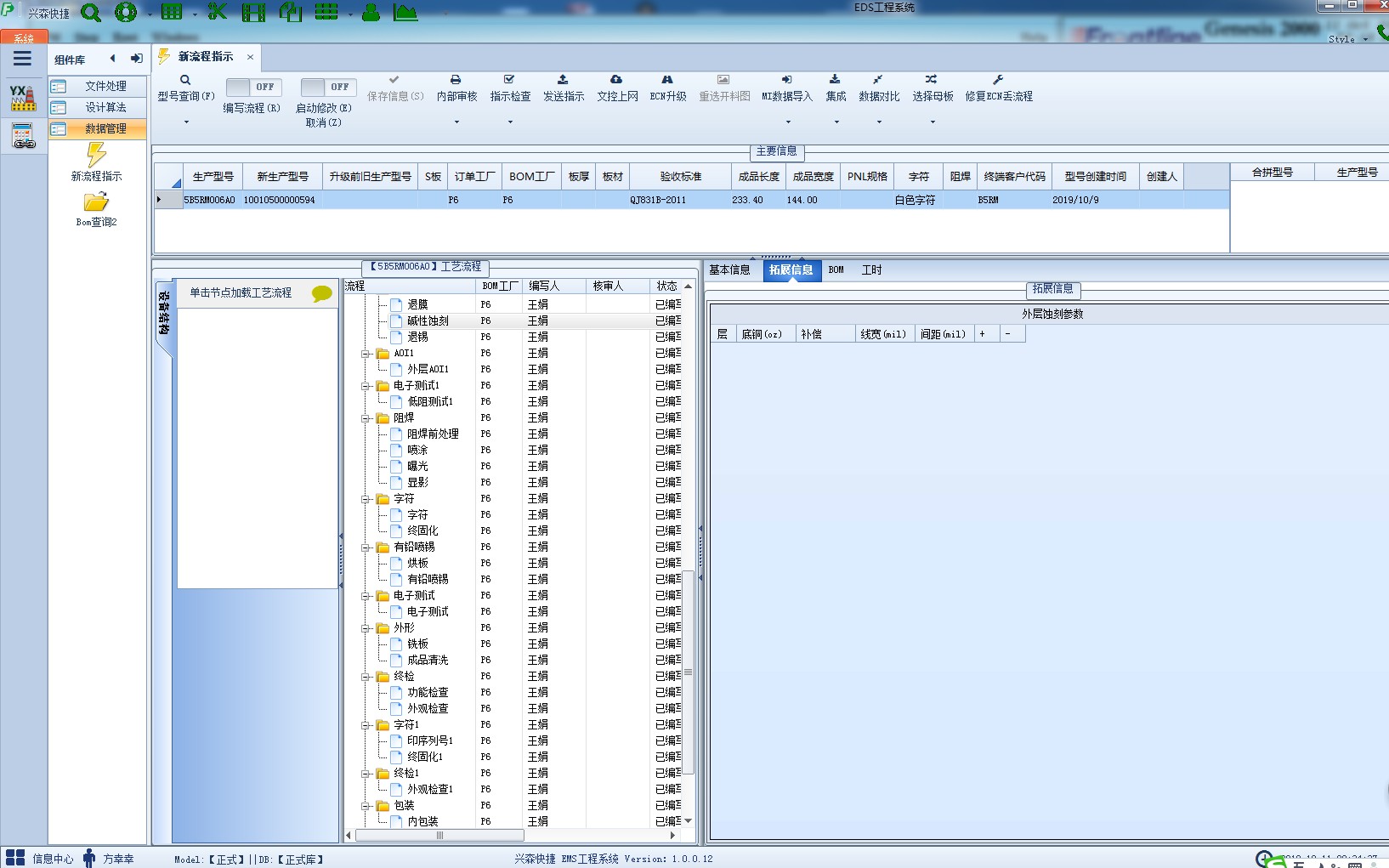The height and width of the screenshot is (868, 1389).
Task: Open dropdown arrow under MI数据导入
Action: 788,122
